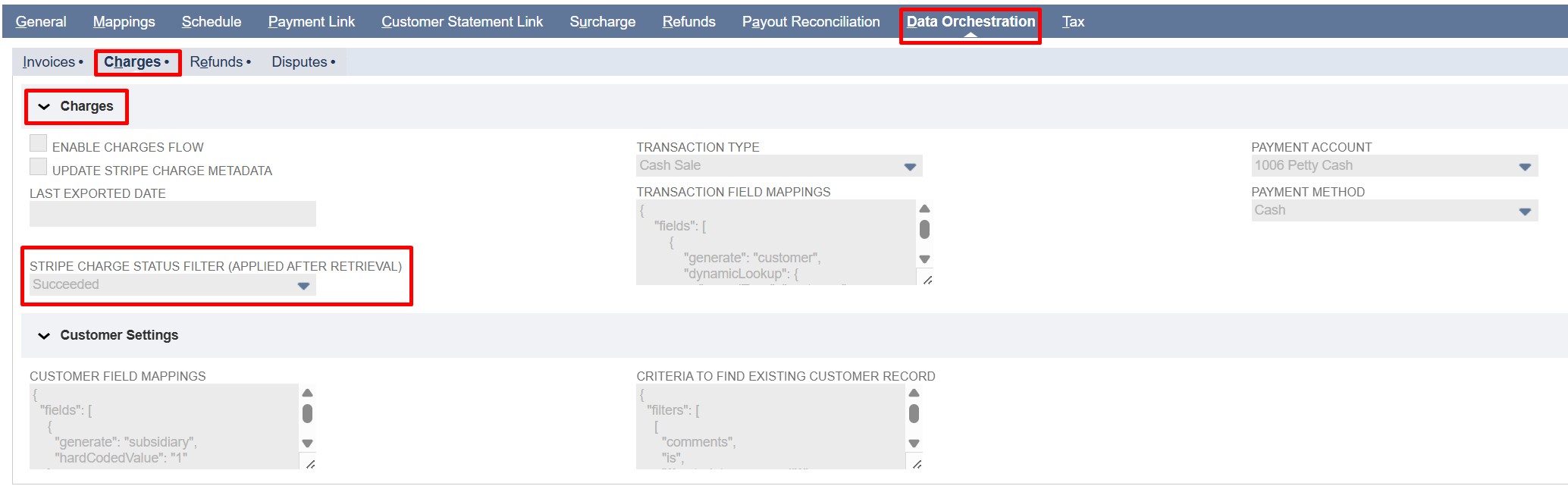Click resize handle of Customer Field Mappings

310,464
